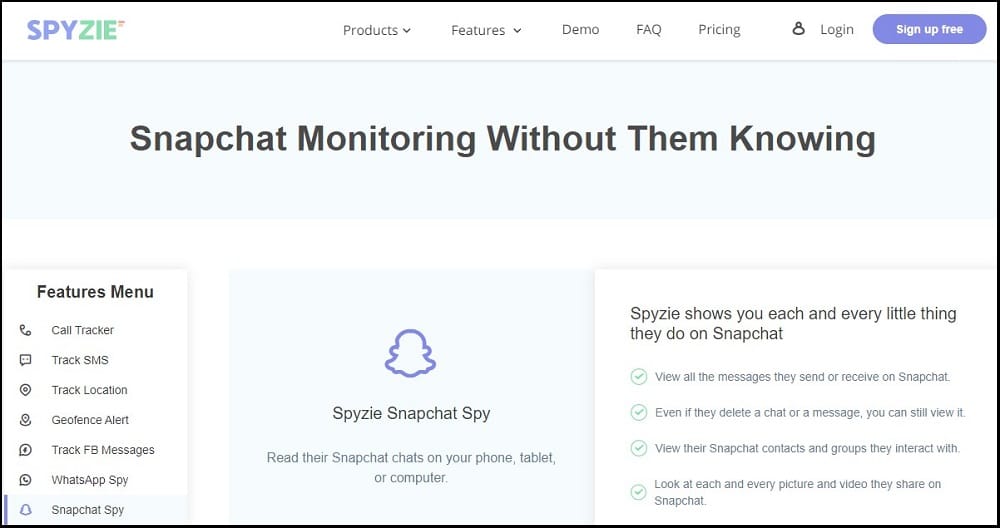Viewport: 1000px width, 528px height.
Task: Click checkmark beside 'Even if they delete a chat'
Action: (x=638, y=413)
